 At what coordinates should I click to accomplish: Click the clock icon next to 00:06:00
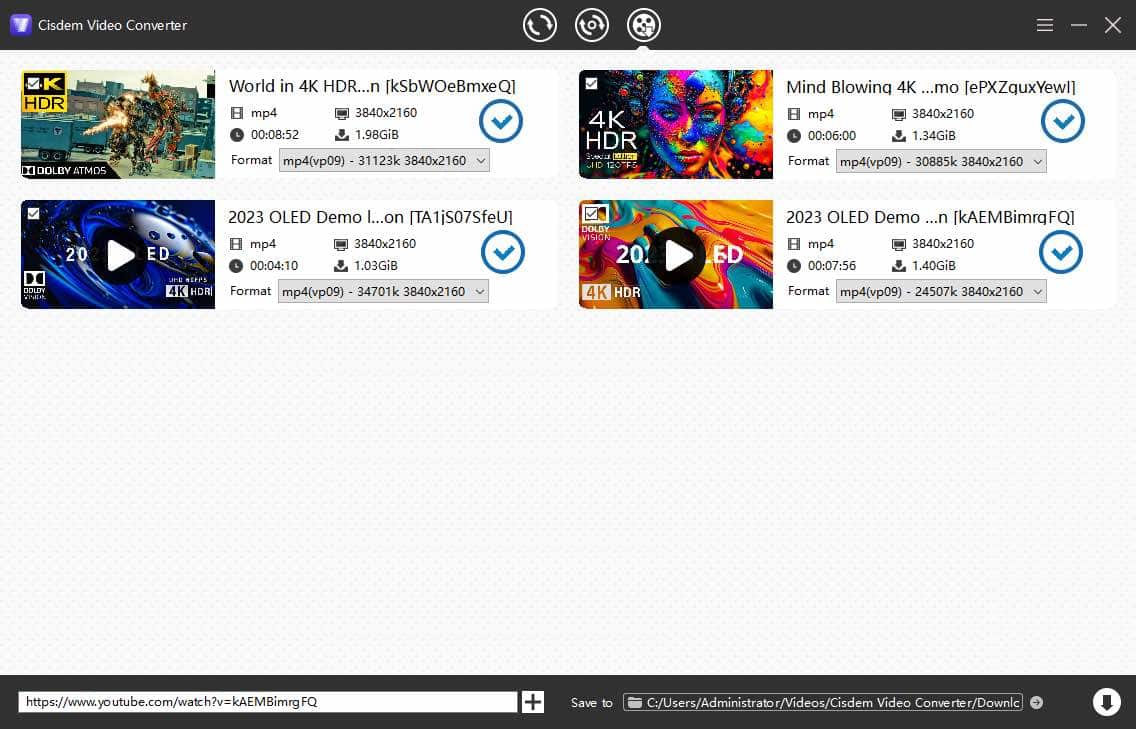(x=794, y=136)
